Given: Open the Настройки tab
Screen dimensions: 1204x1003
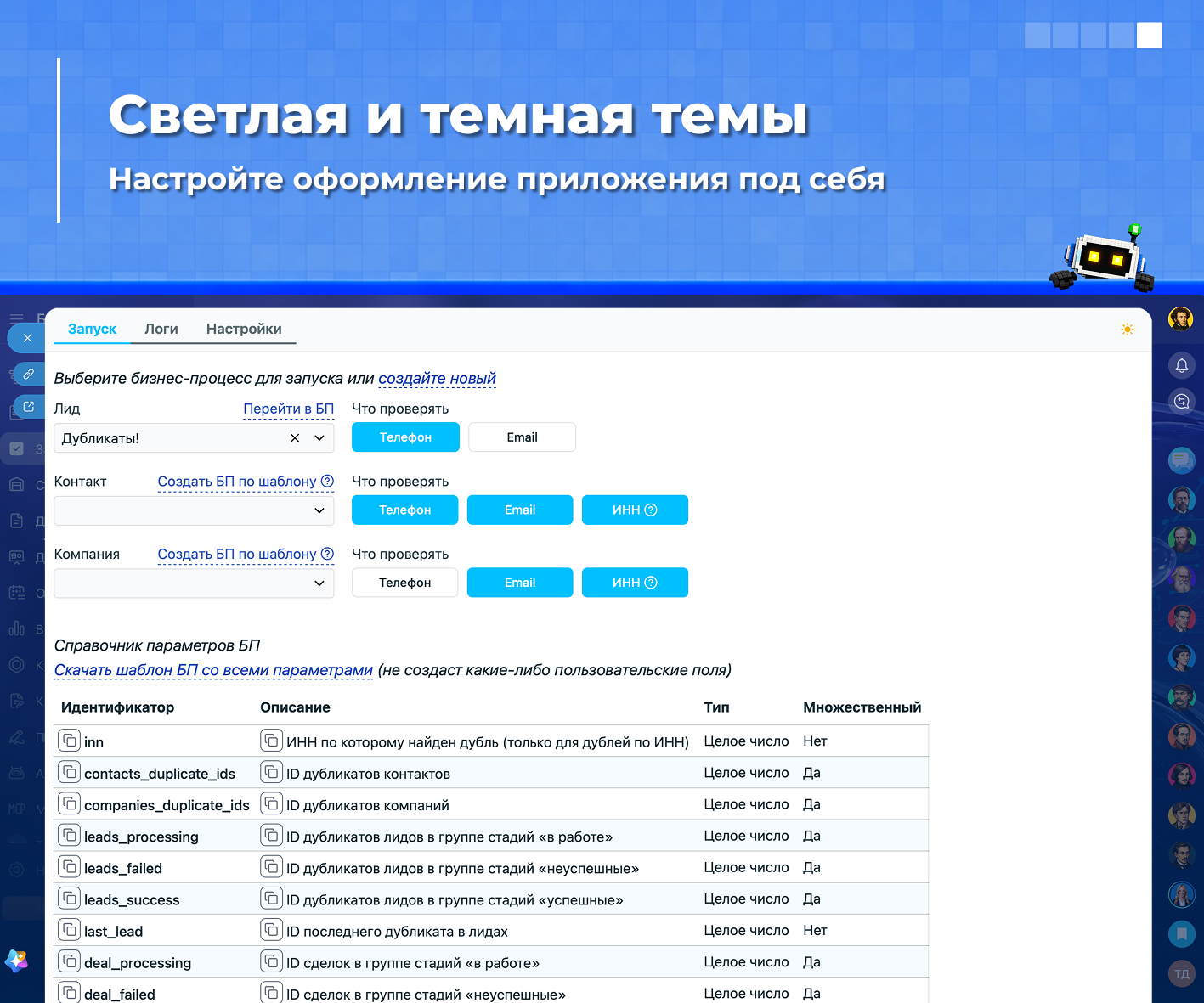Looking at the screenshot, I should tap(244, 329).
